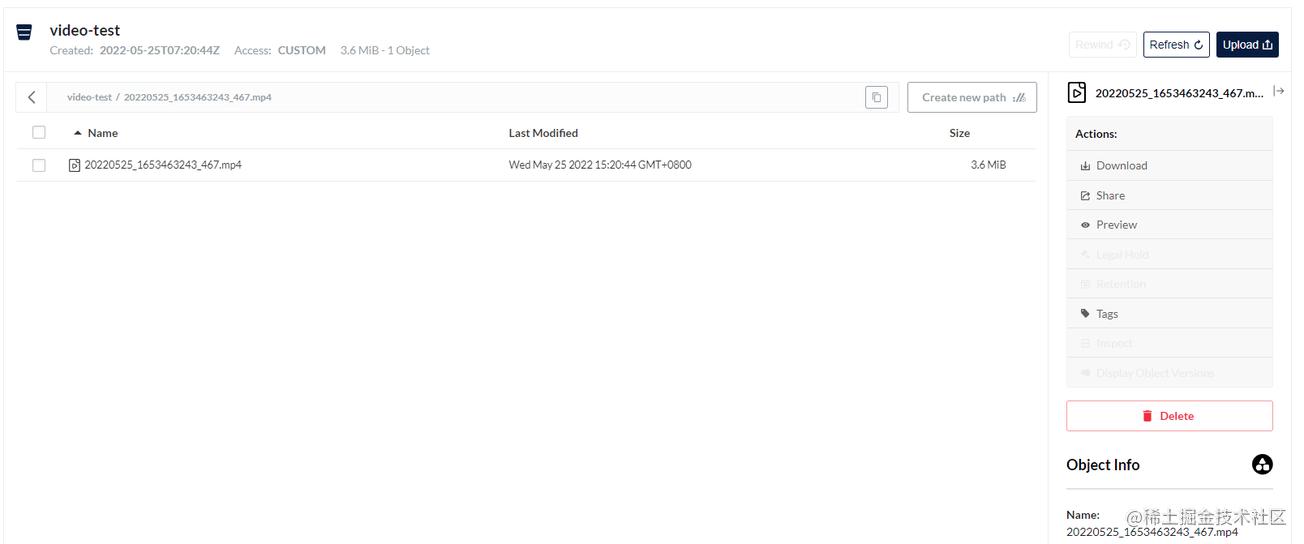Copy path with the clipboard icon

click(876, 97)
